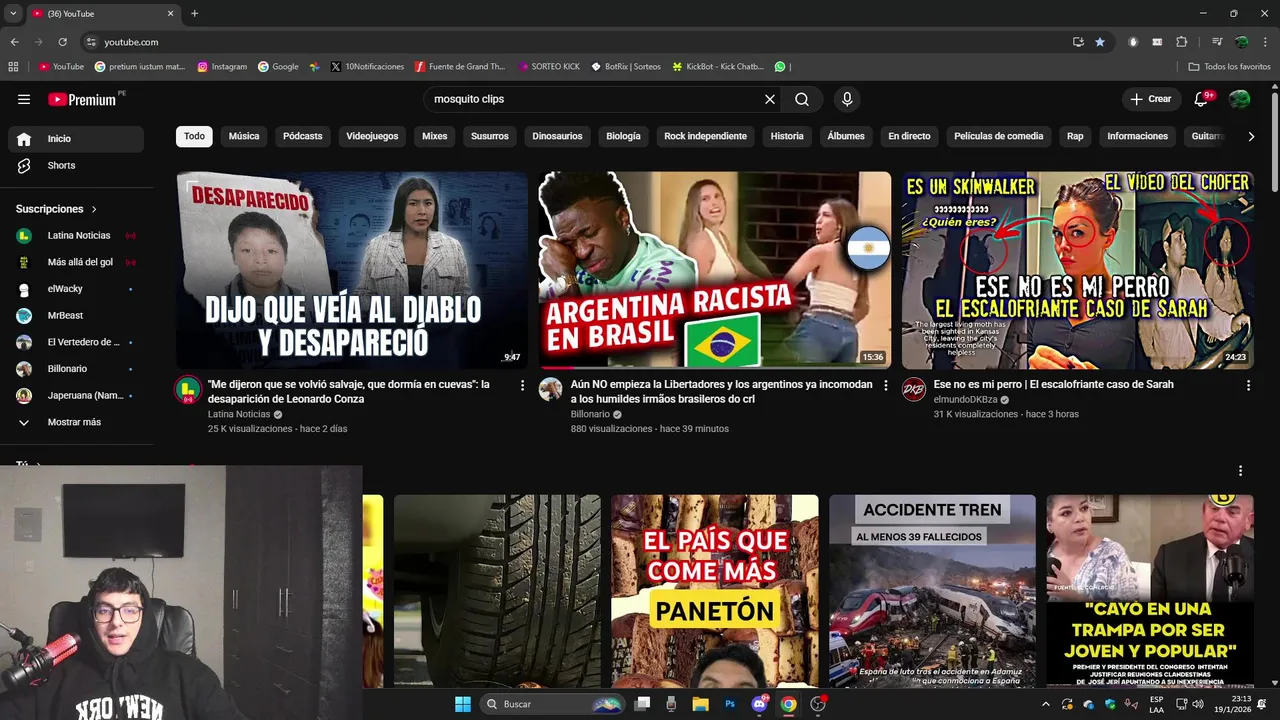Open a new tab with the plus button
The width and height of the screenshot is (1280, 720).
195,13
